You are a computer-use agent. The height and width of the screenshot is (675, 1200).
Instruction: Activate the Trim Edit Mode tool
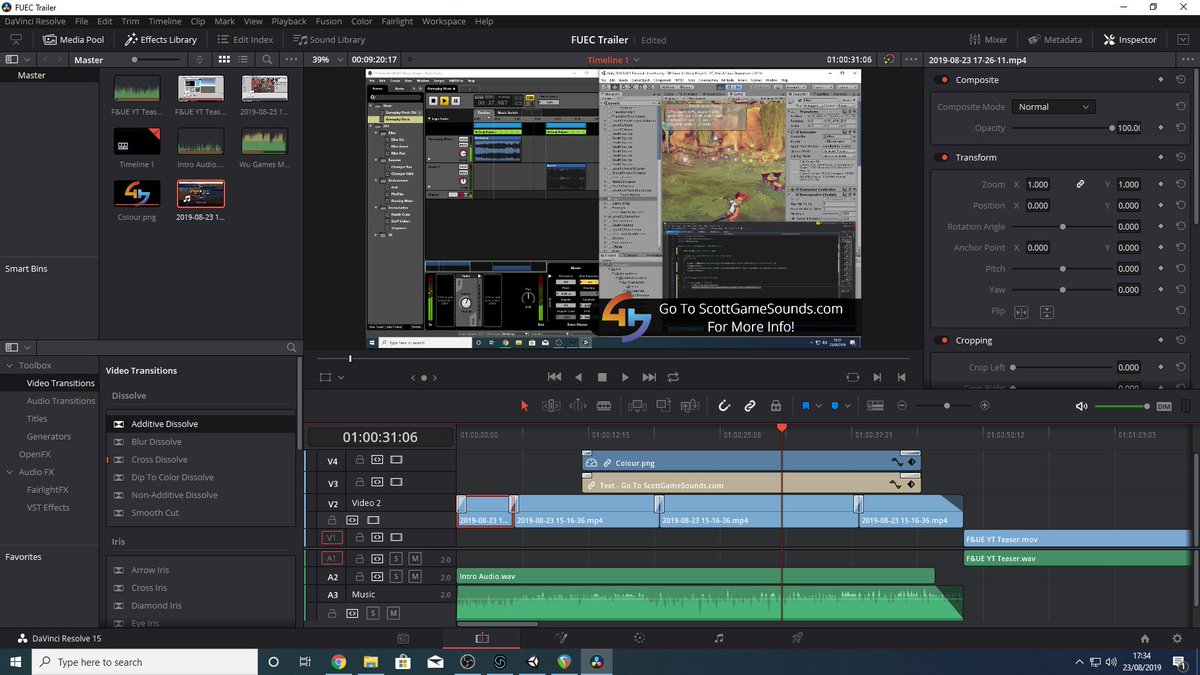[x=551, y=405]
